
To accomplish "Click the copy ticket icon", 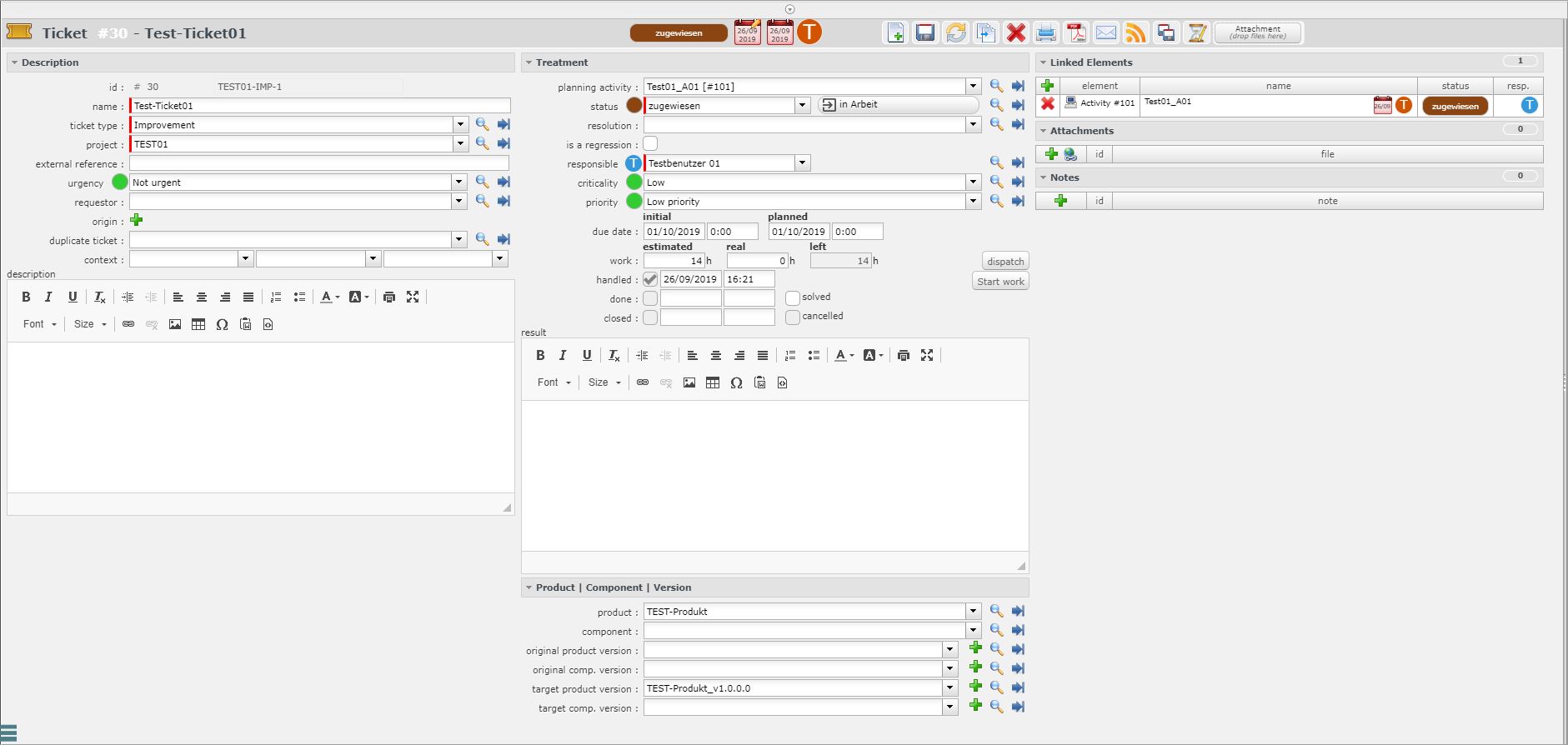I will click(x=985, y=33).
